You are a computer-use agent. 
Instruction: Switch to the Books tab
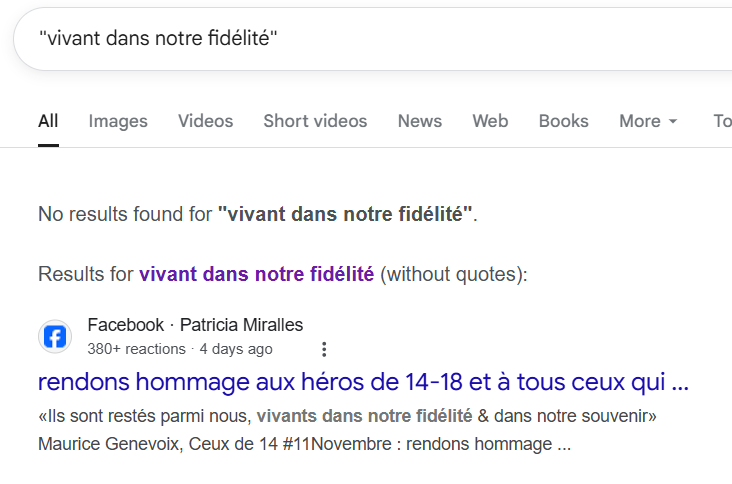(563, 121)
